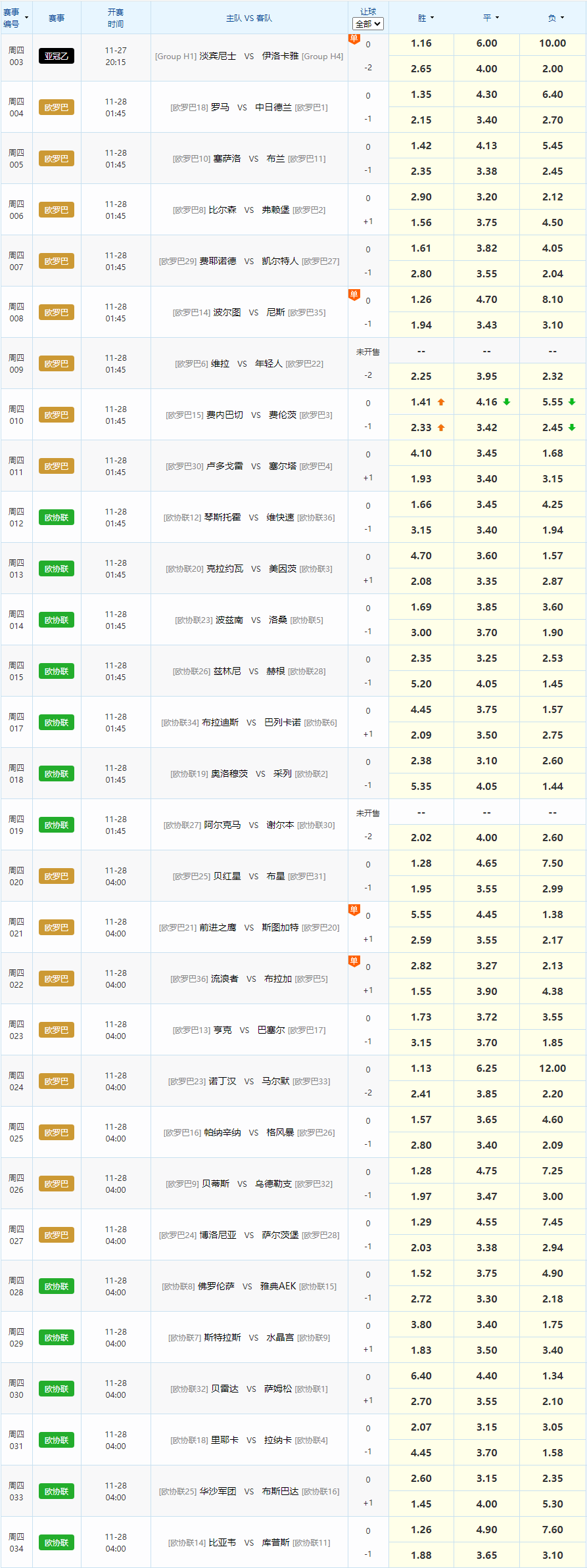The height and width of the screenshot is (1568, 587).
Task: Click the green down arrow beside 4.16
Action: coord(507,402)
